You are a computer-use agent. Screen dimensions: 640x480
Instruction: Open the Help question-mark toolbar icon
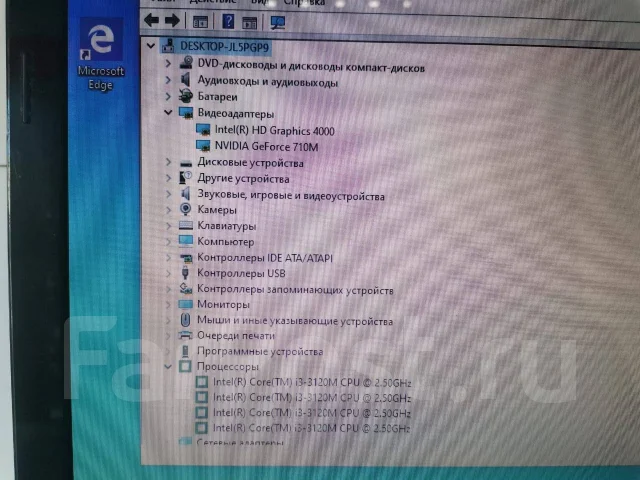[228, 21]
